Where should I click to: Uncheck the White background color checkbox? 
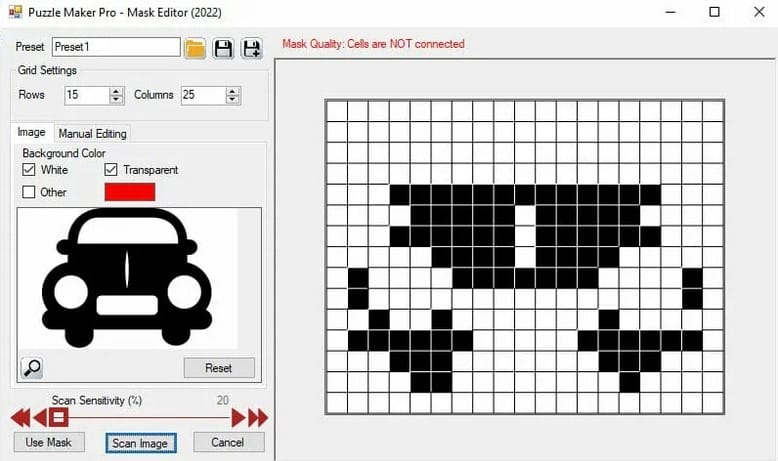[28, 170]
